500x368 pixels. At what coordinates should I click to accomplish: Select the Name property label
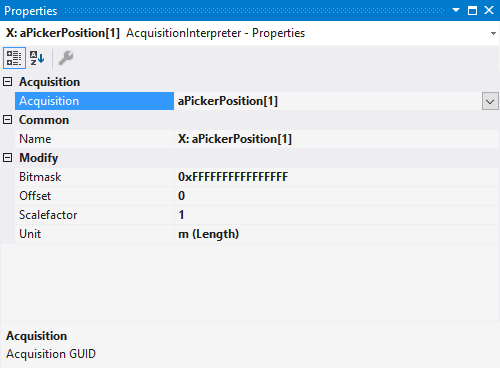(x=94, y=139)
